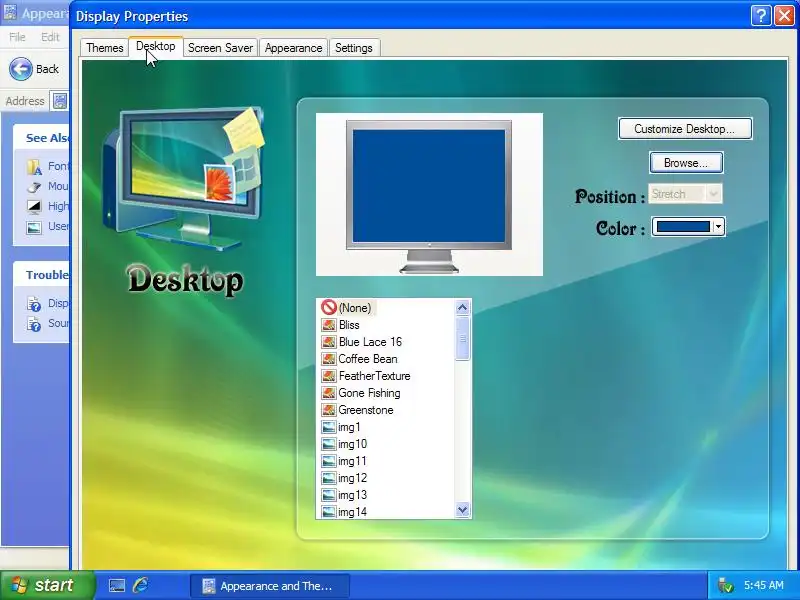
Task: Click the Browse button
Action: point(686,163)
